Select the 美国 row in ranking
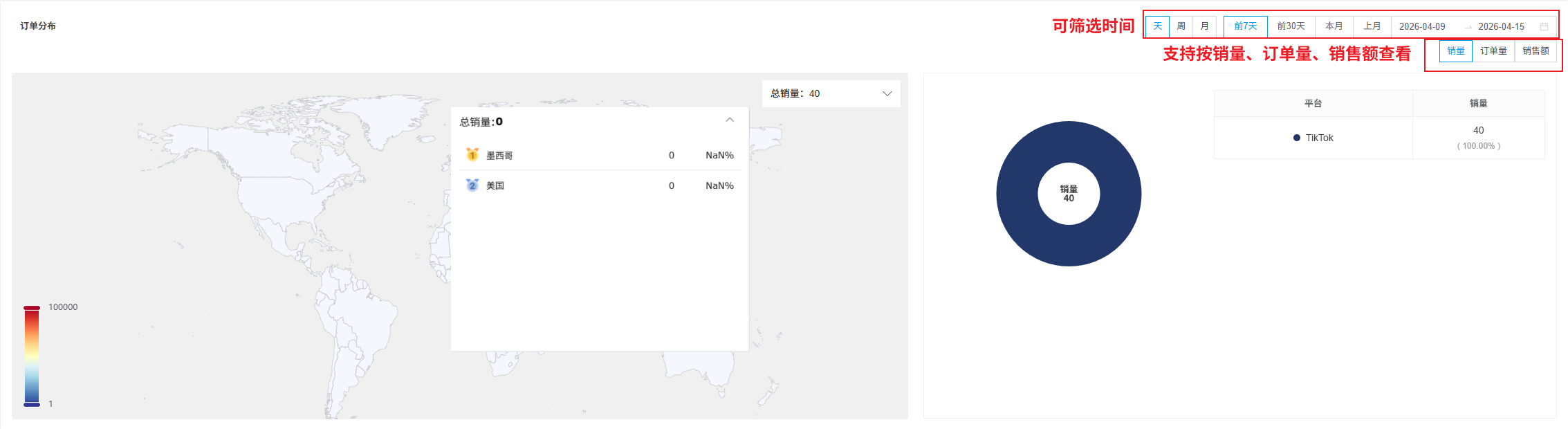 pyautogui.click(x=600, y=185)
